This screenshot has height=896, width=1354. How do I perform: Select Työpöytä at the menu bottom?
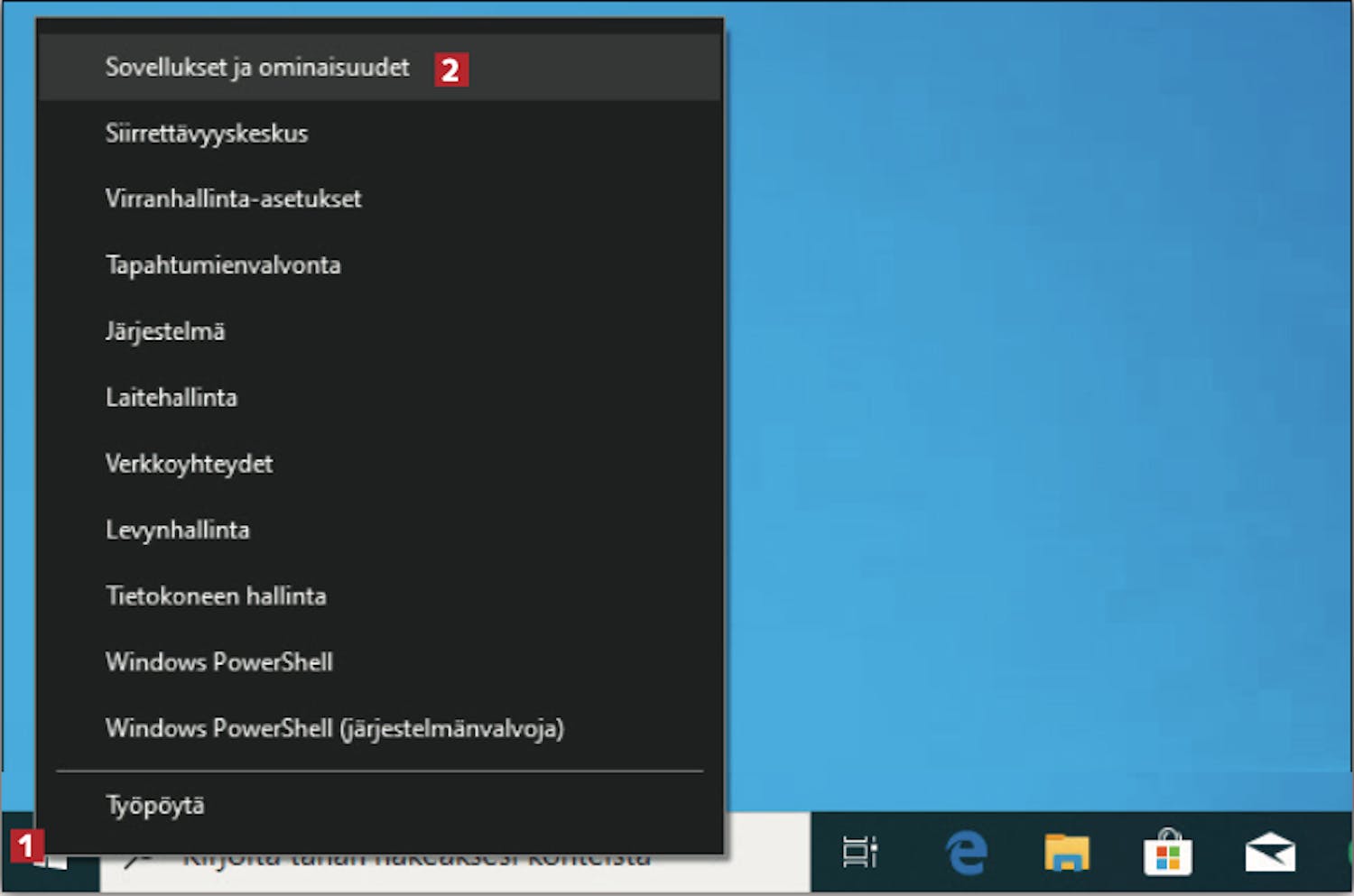(x=155, y=805)
